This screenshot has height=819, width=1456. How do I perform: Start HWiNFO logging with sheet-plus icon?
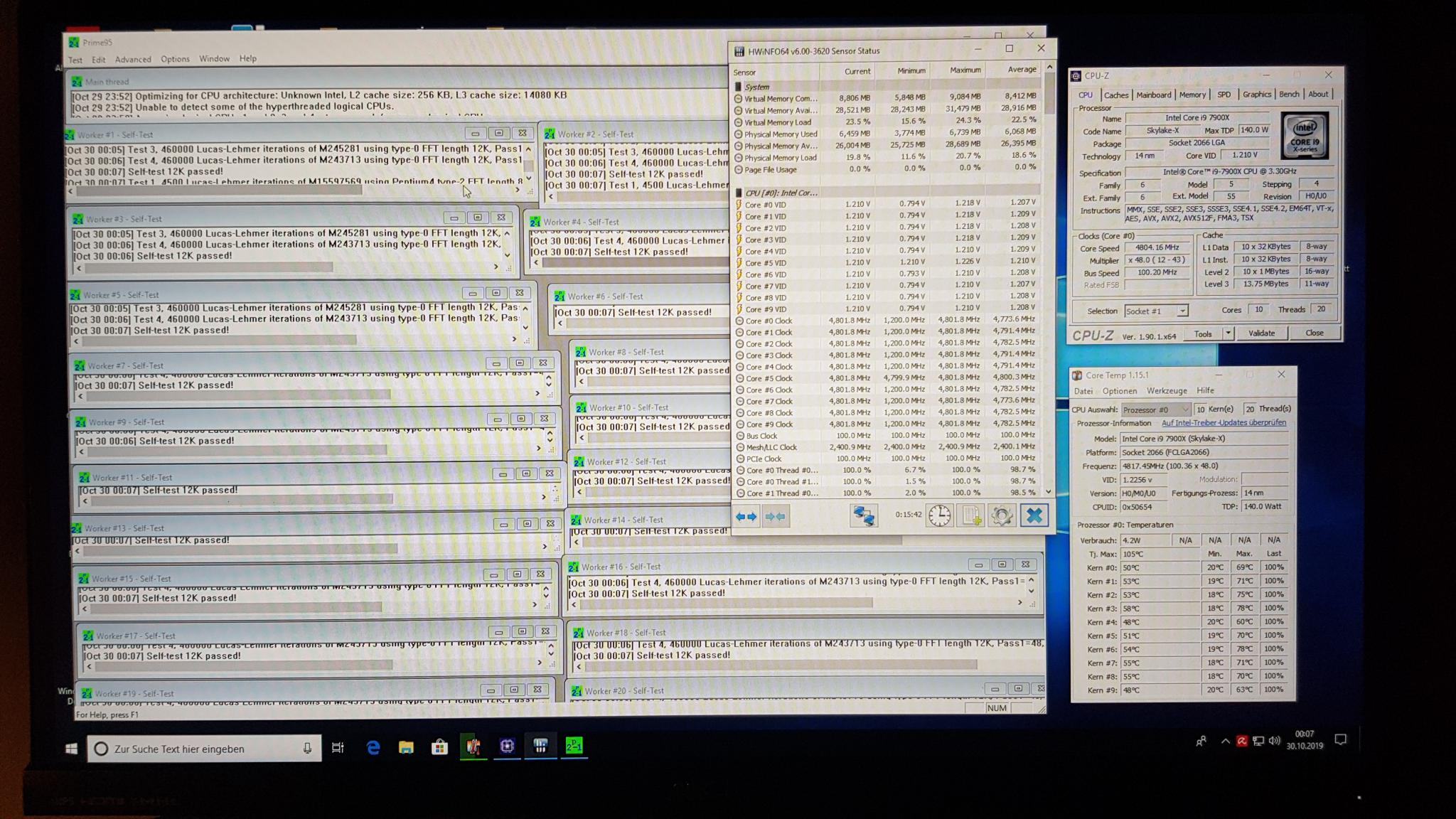pos(971,515)
